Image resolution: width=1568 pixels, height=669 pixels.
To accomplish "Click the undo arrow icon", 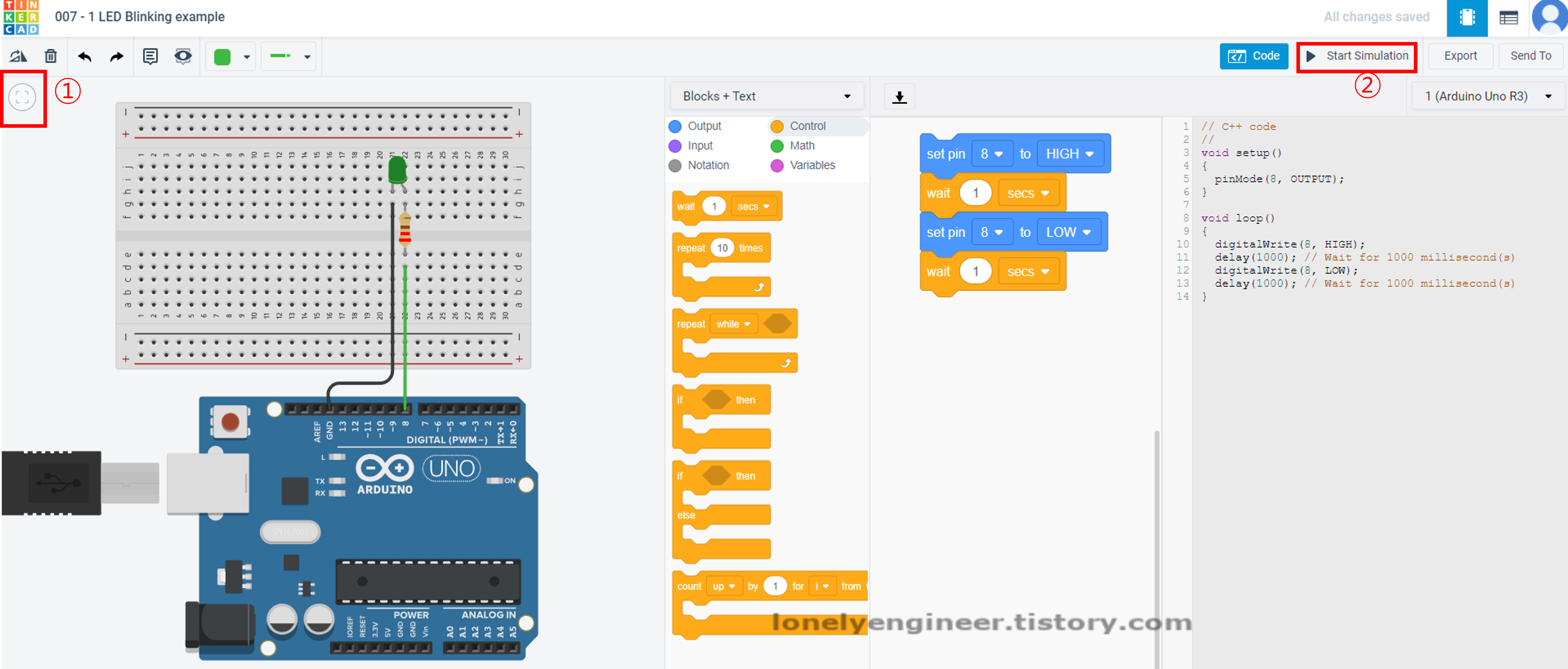I will [x=85, y=57].
